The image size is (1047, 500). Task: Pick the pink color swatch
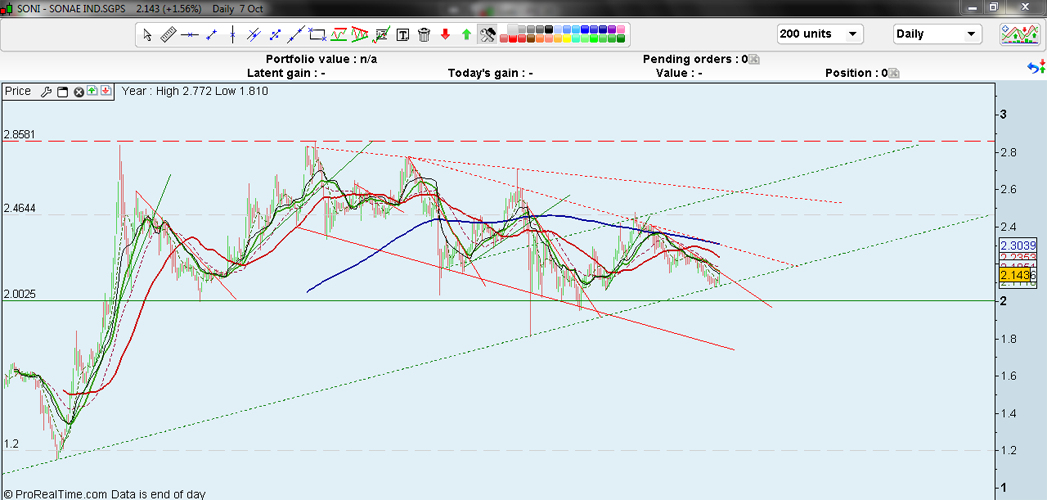pyautogui.click(x=620, y=29)
